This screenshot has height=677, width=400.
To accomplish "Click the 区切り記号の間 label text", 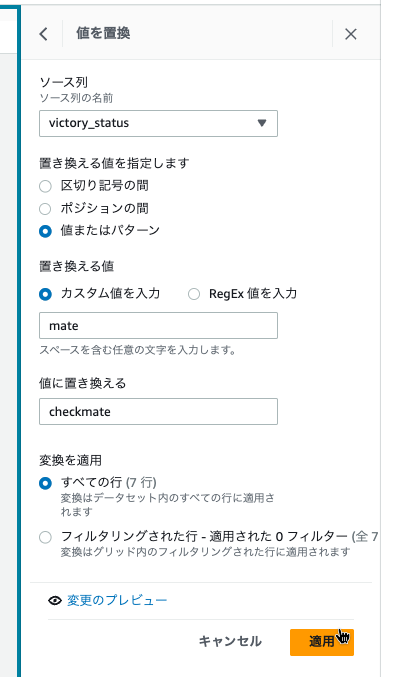I will tap(105, 186).
